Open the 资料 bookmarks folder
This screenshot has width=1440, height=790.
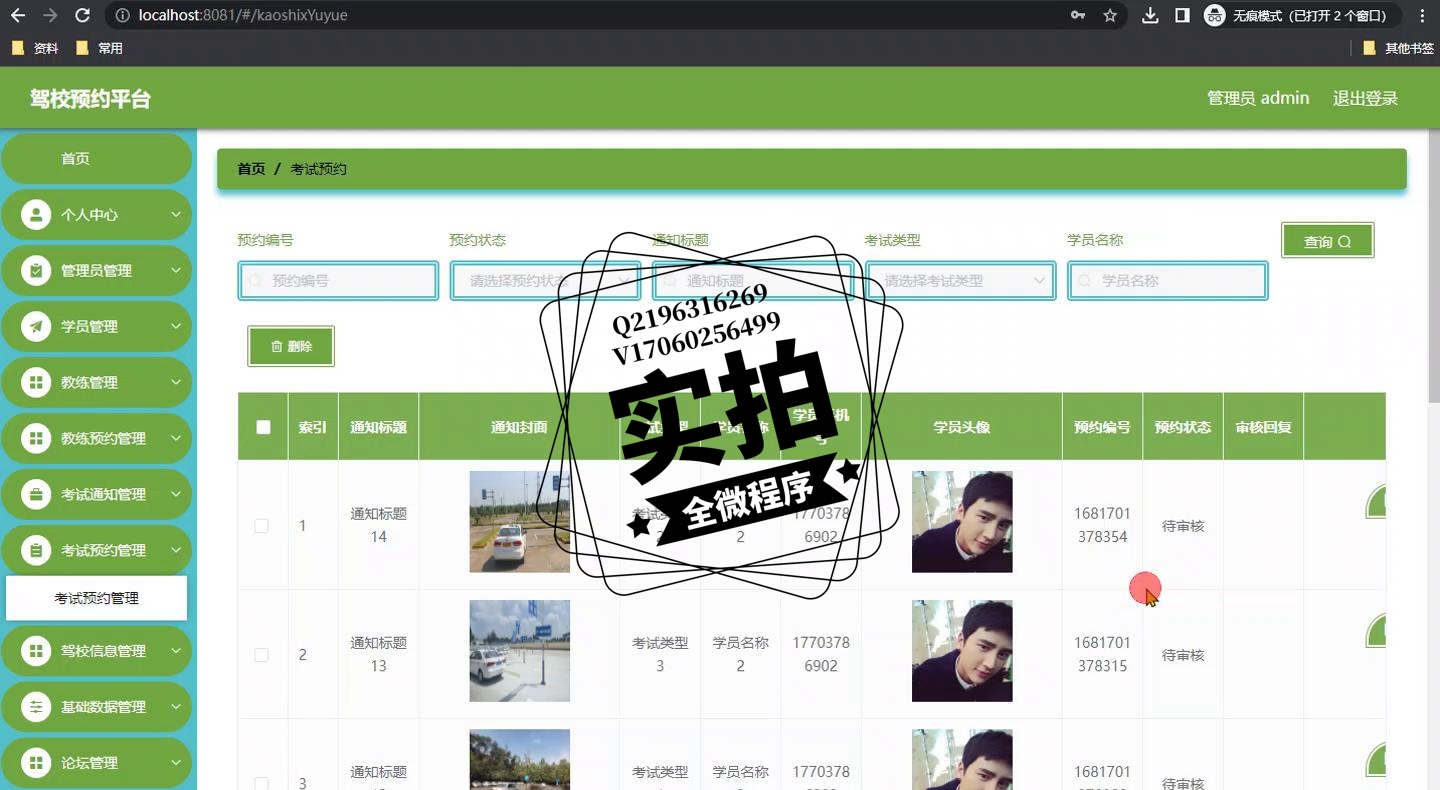(x=35, y=48)
